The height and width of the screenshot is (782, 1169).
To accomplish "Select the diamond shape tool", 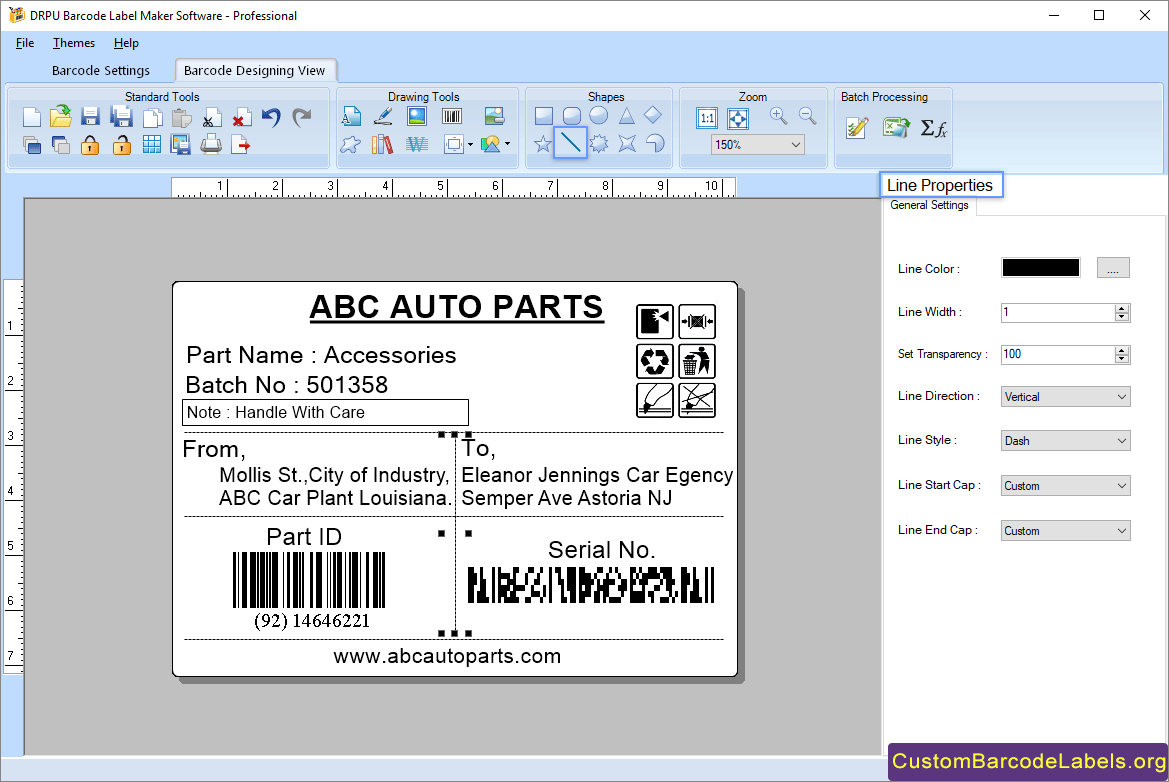I will click(653, 115).
